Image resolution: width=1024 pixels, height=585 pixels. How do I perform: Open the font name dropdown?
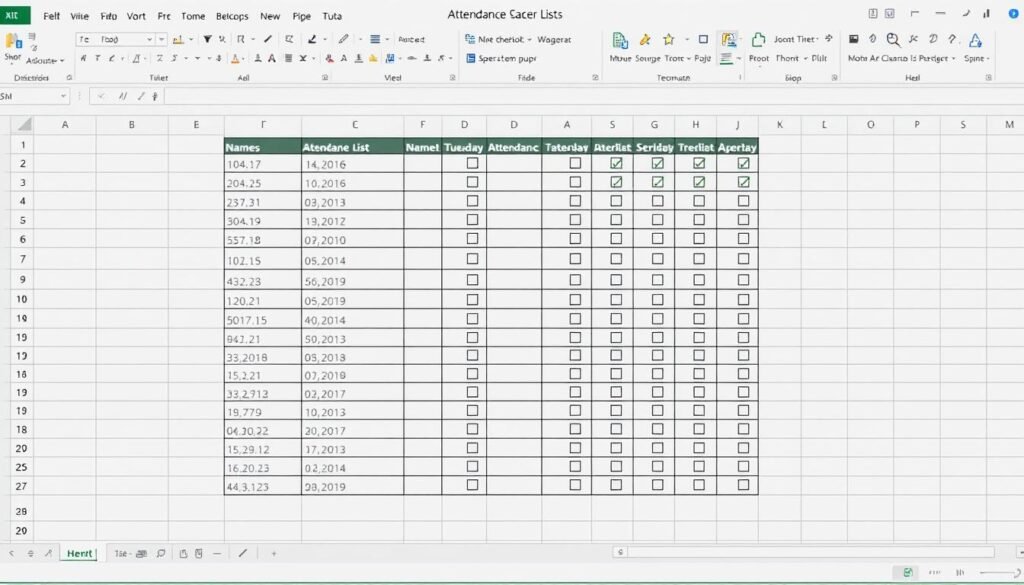150,39
